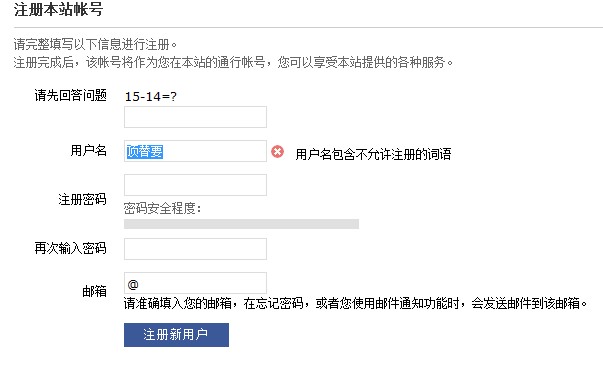Image resolution: width=603 pixels, height=370 pixels.
Task: Click the 注册密码 label
Action: (82, 199)
